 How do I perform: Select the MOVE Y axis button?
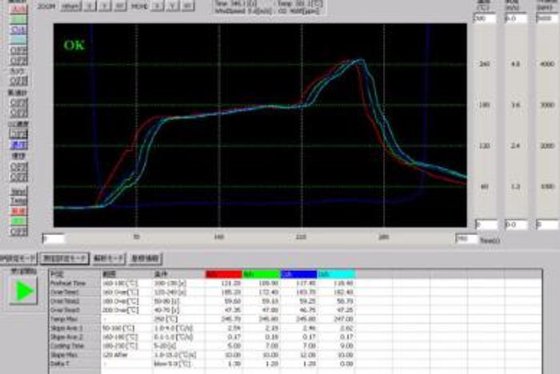(172, 6)
